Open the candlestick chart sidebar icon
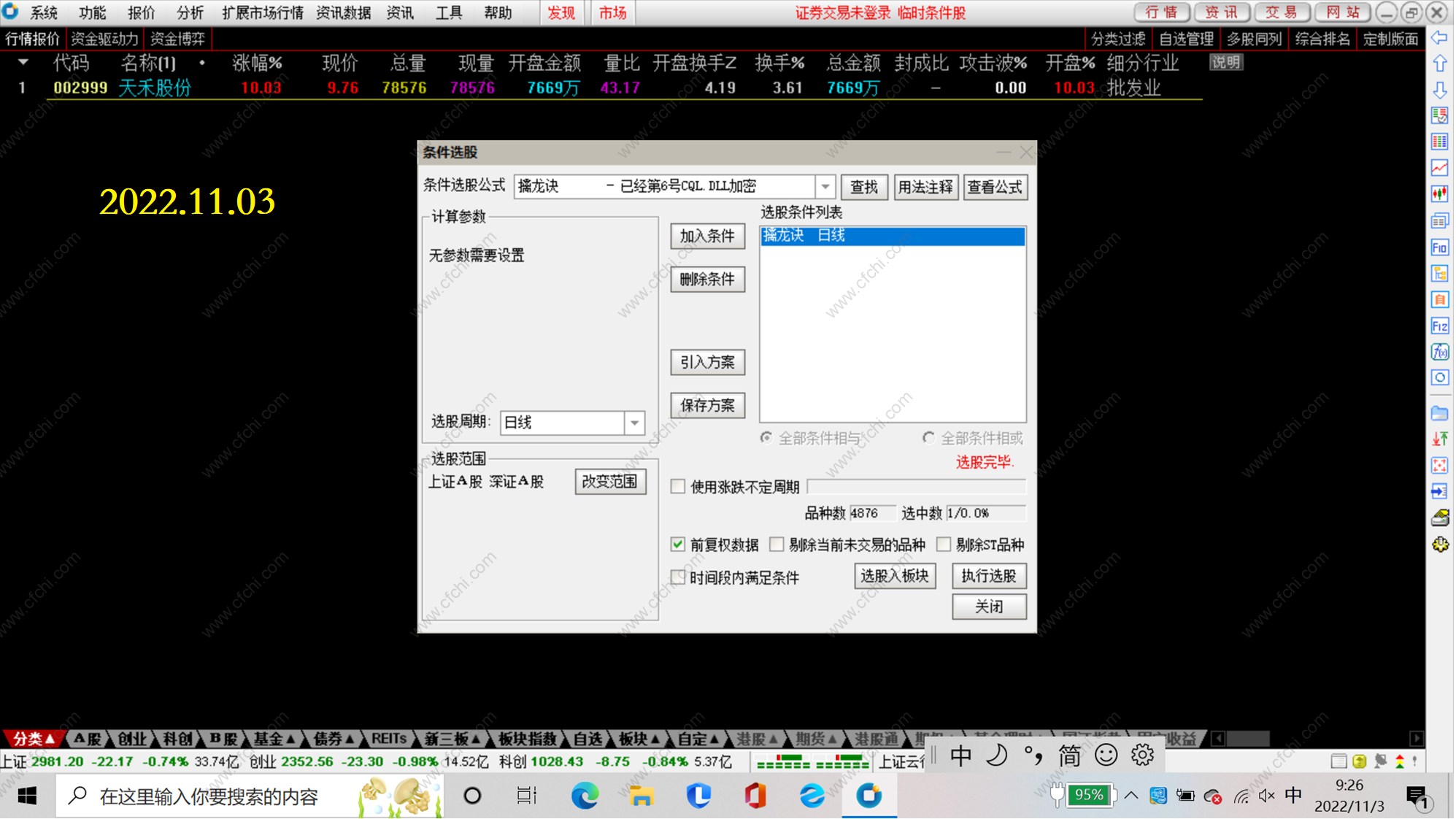1456x819 pixels. 1440,194
